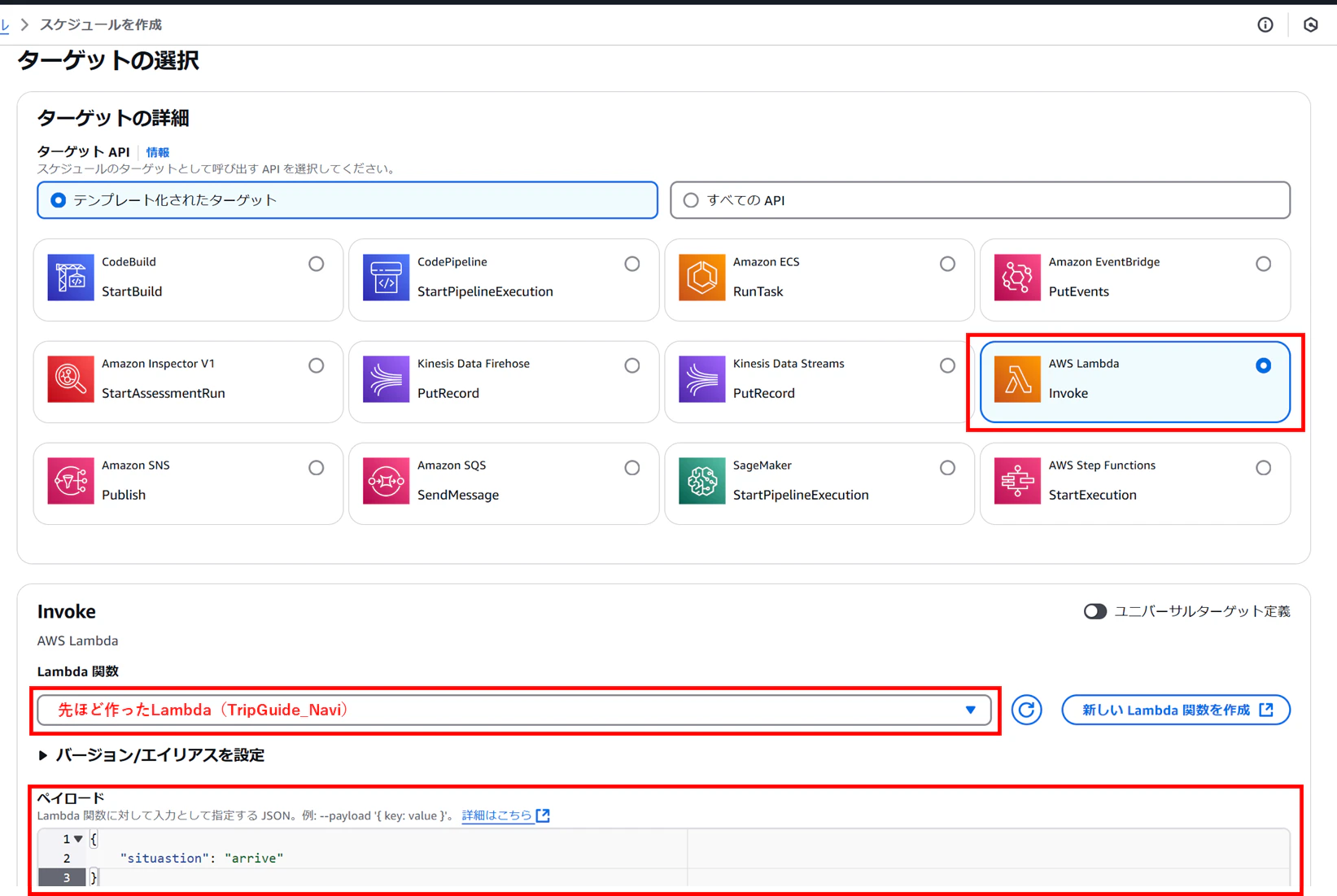This screenshot has height=896, width=1337.
Task: Choose Amazon SQS SendMessage radio button
Action: (x=632, y=468)
